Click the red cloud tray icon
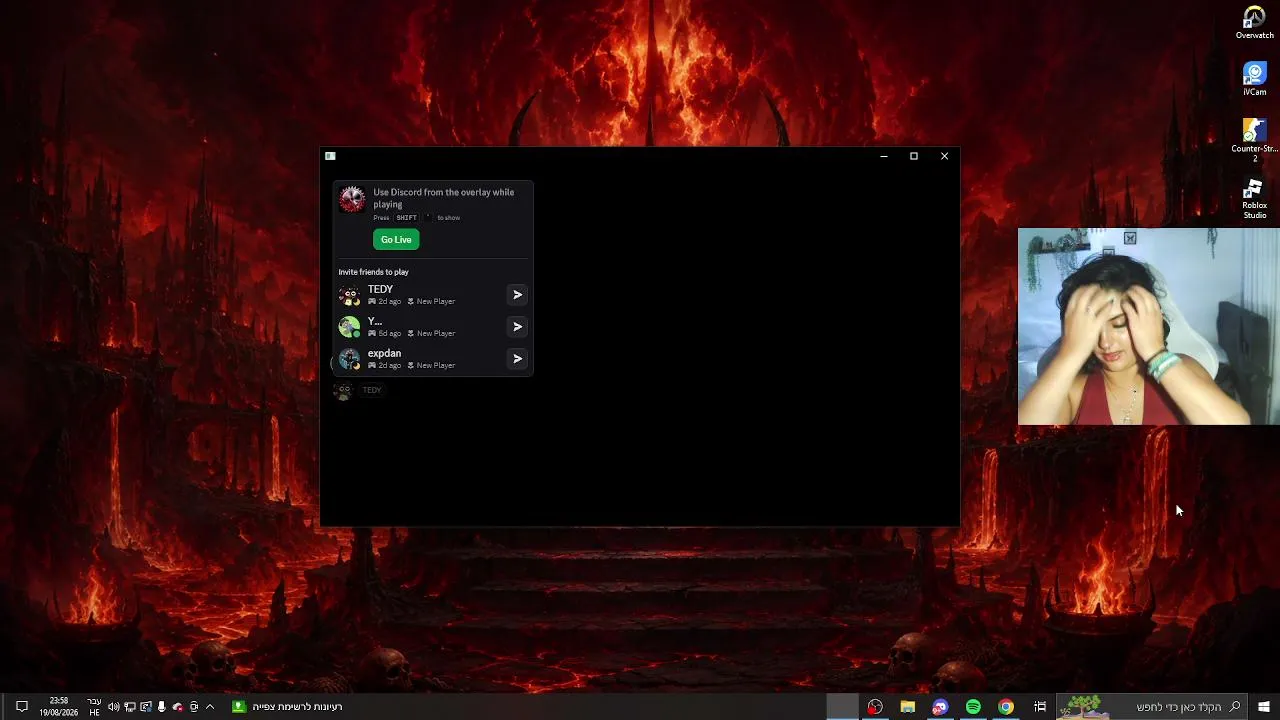The height and width of the screenshot is (720, 1280). 178,707
